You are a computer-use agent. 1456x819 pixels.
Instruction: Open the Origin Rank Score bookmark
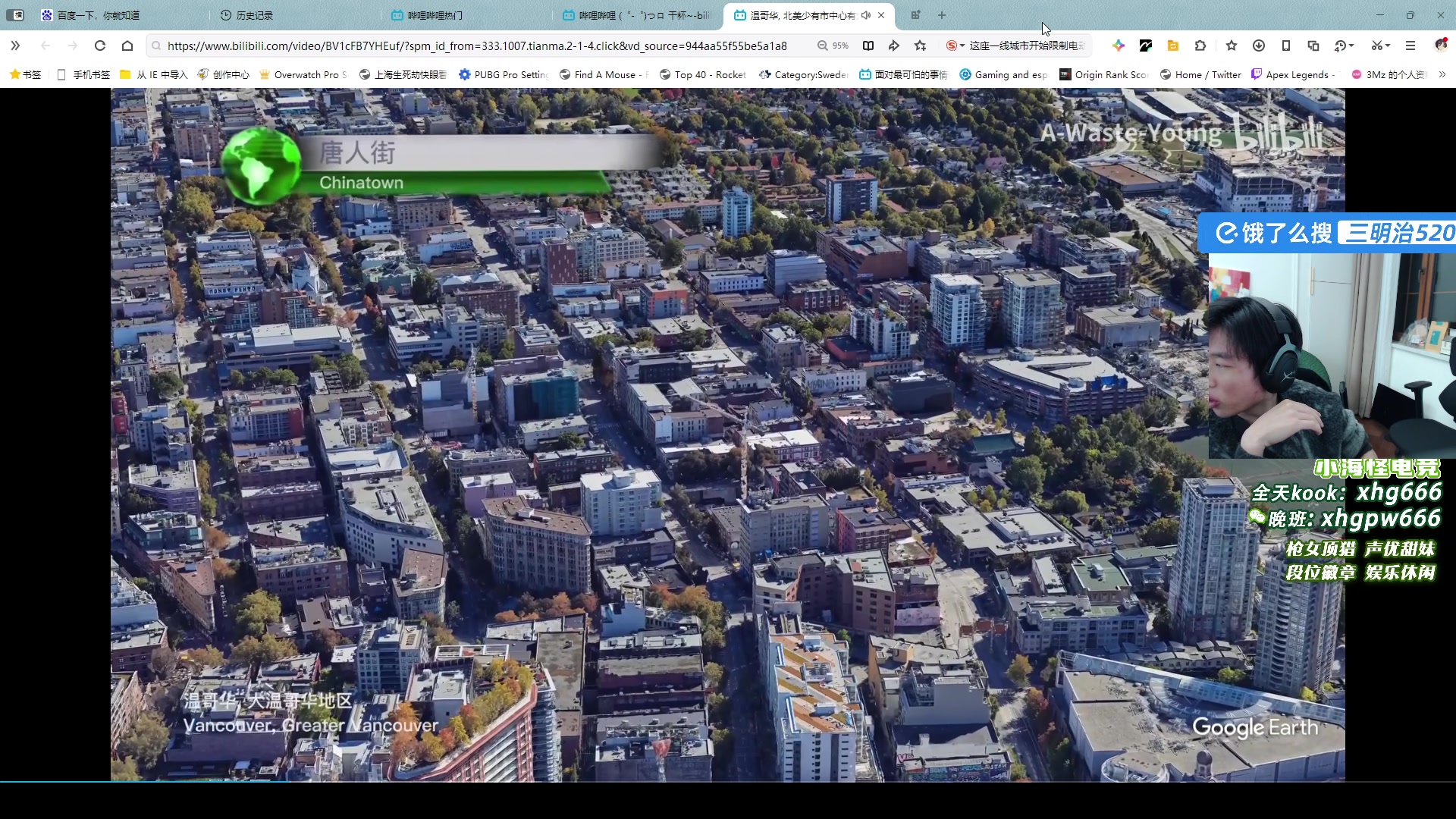coord(1104,74)
